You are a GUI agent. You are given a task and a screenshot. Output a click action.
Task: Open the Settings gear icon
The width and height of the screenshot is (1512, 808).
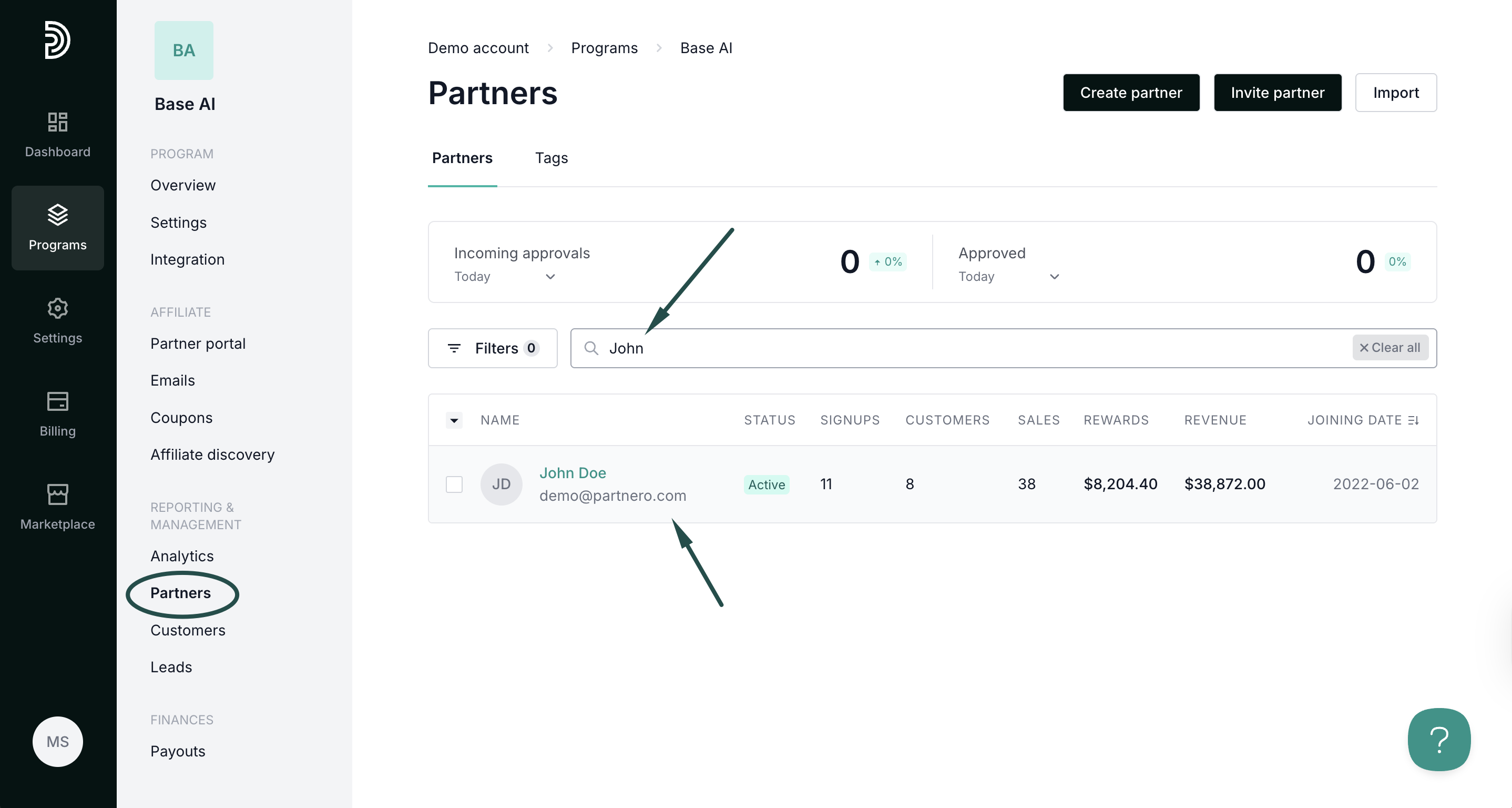point(57,308)
